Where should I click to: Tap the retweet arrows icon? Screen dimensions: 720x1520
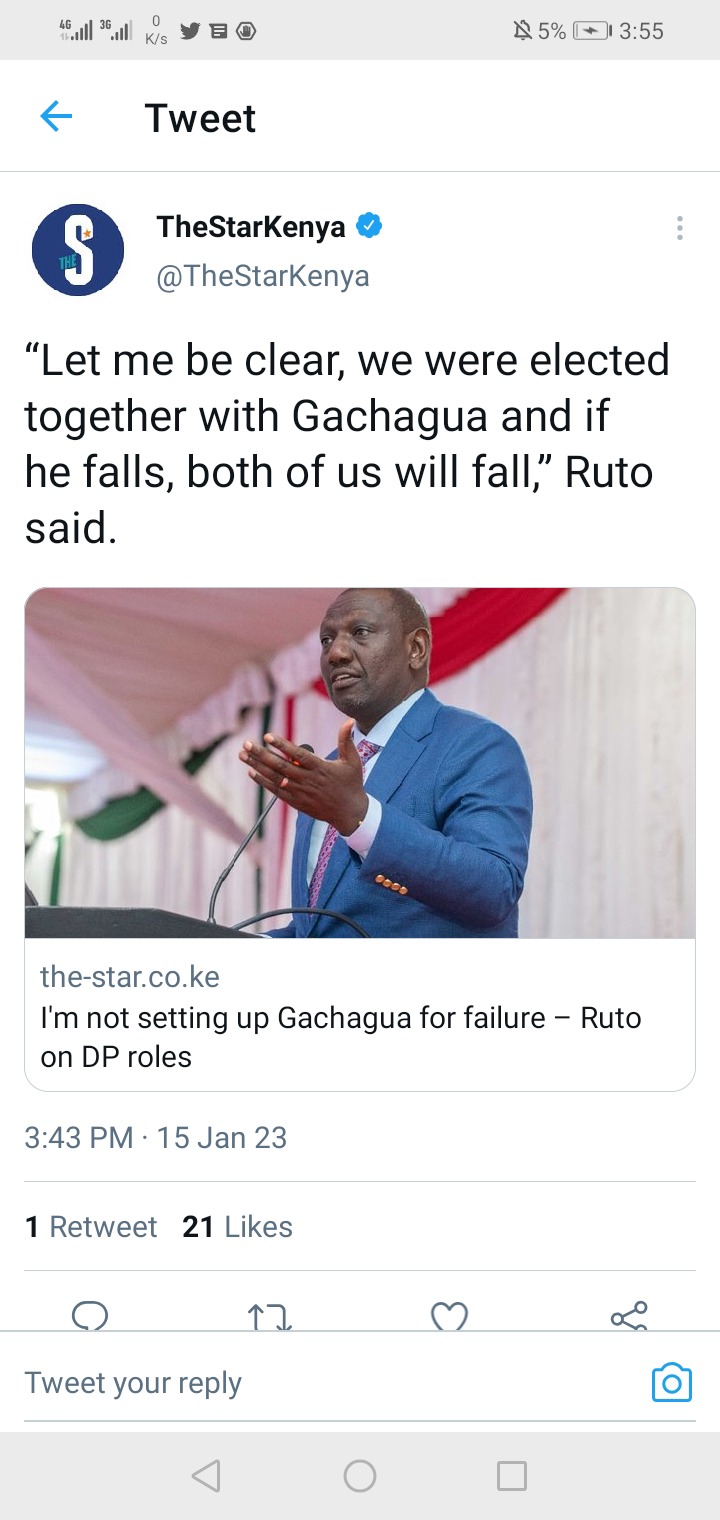click(269, 1316)
